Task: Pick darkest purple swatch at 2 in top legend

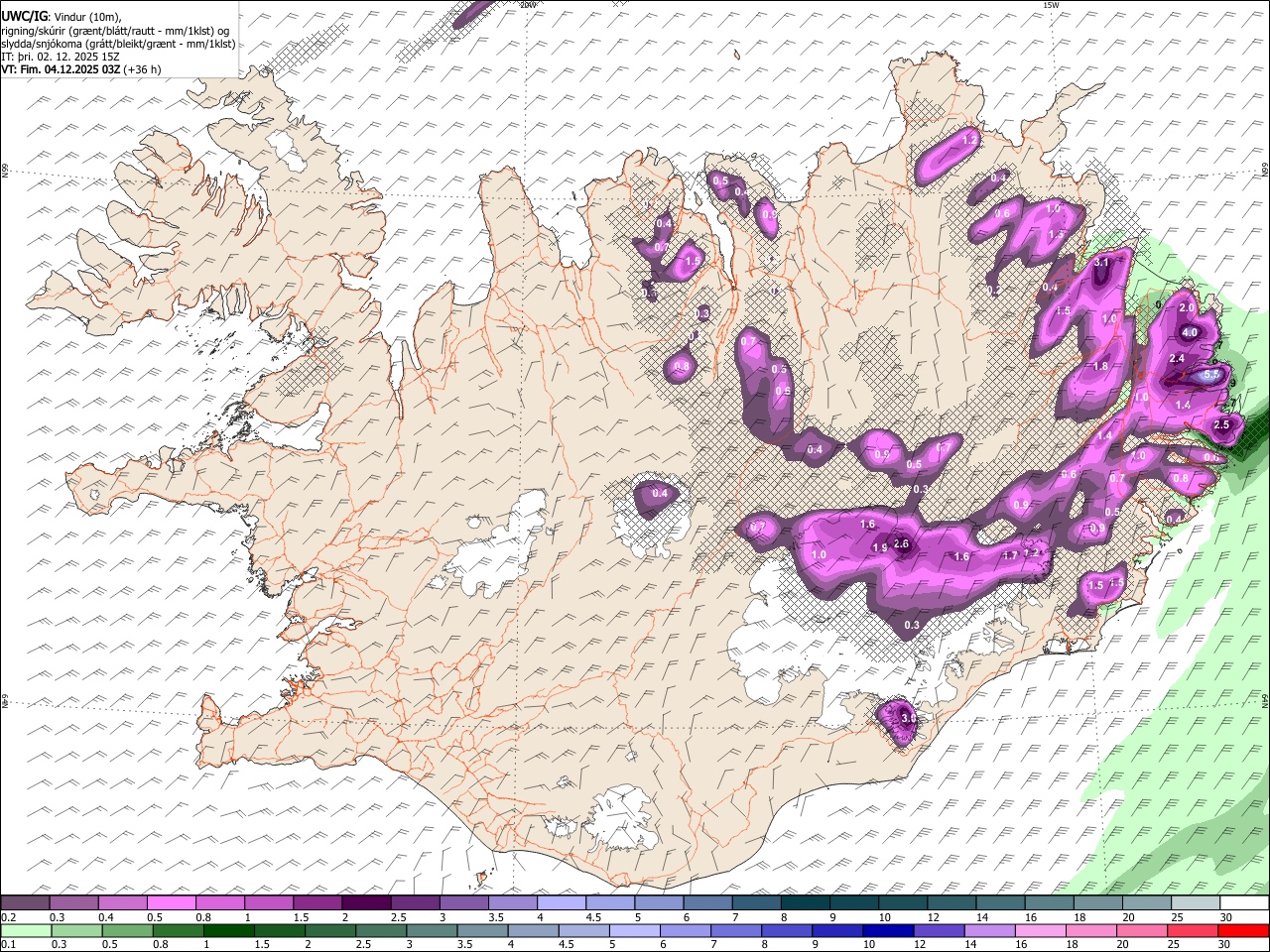Action: pos(365,902)
